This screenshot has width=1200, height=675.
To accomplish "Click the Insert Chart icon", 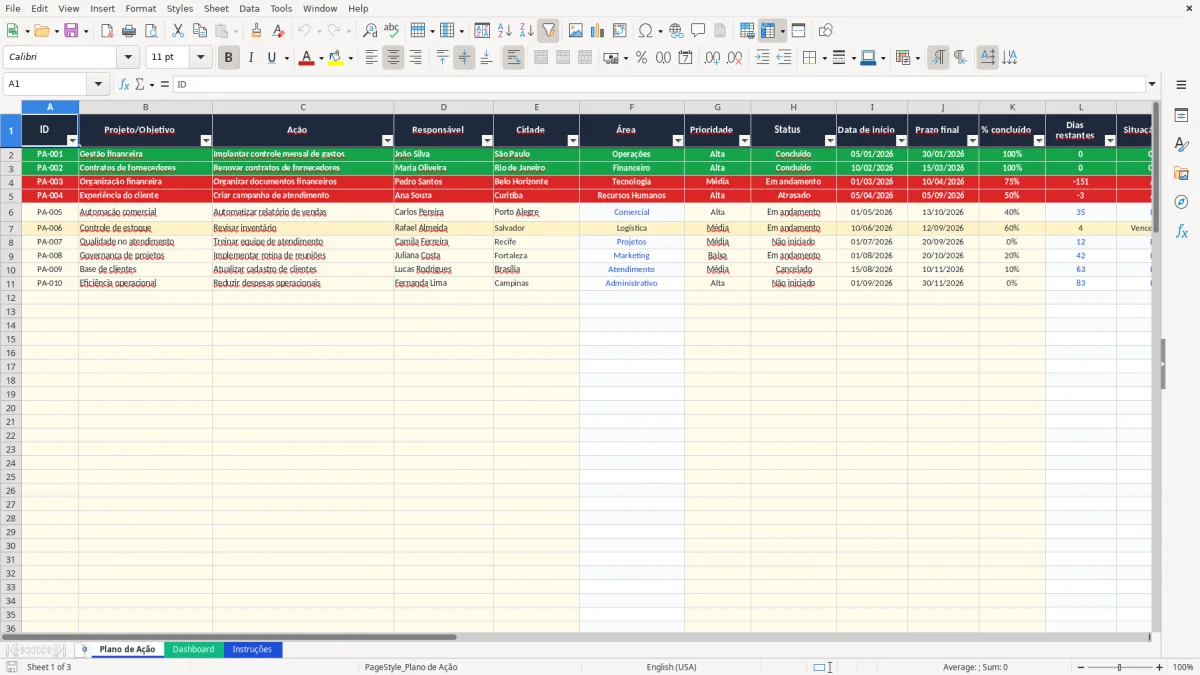I will click(598, 31).
